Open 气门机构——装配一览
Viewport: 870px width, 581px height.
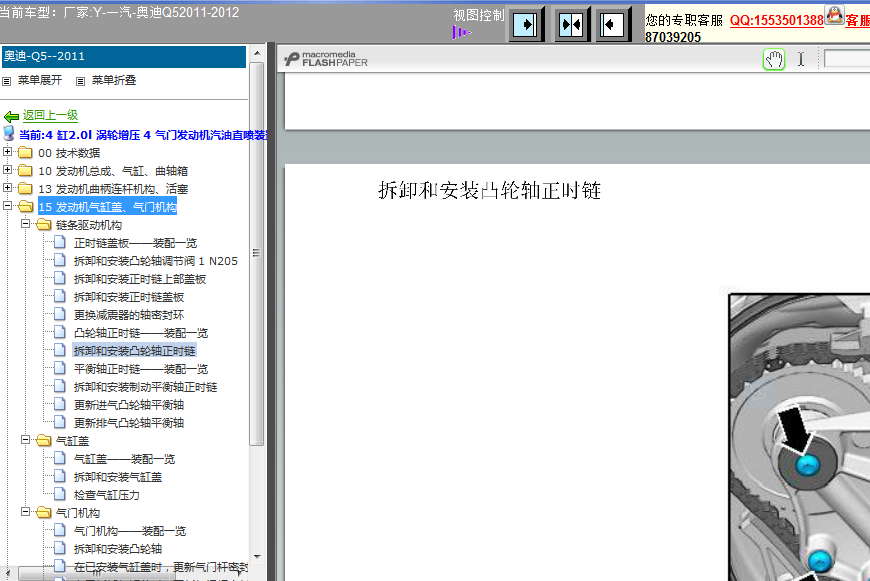point(130,531)
